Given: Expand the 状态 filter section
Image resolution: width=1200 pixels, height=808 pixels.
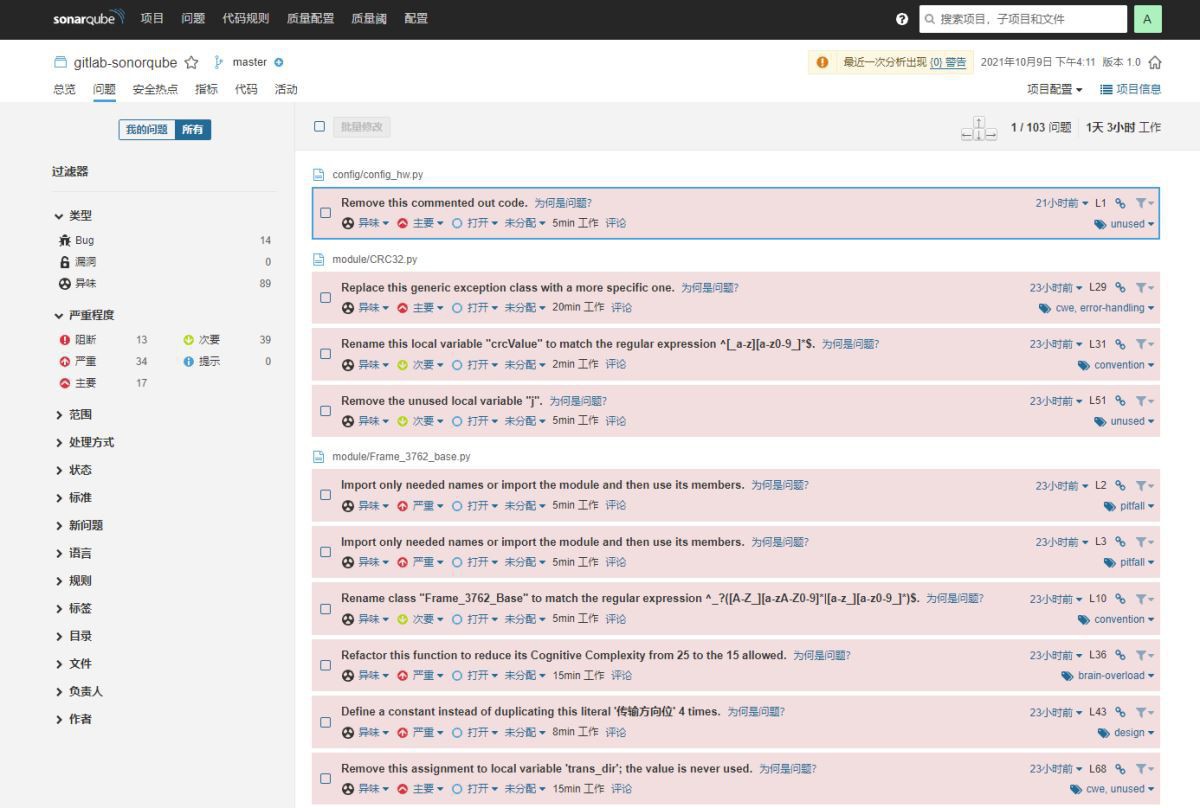Looking at the screenshot, I should pyautogui.click(x=74, y=470).
